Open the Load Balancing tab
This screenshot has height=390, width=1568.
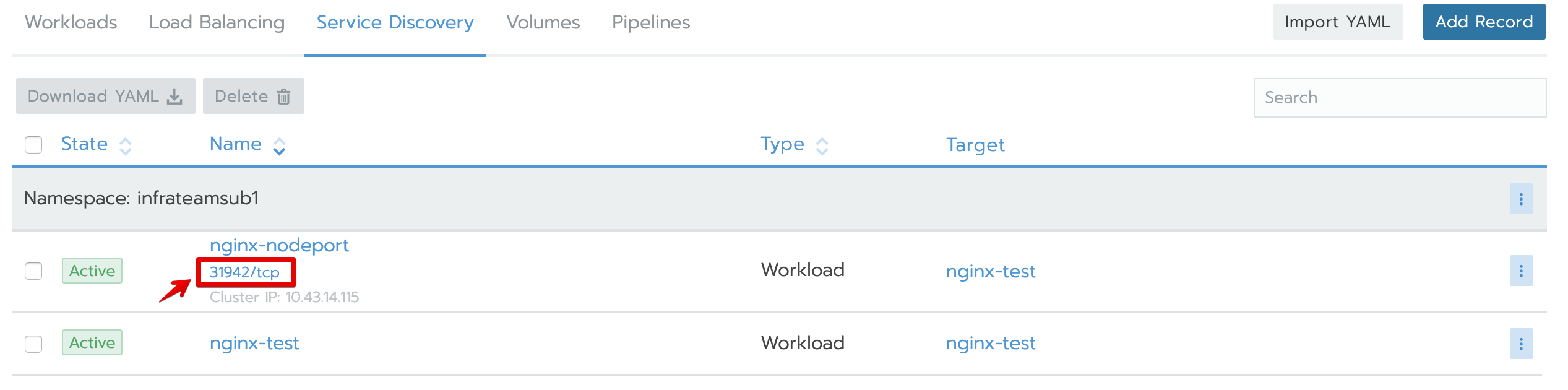point(217,23)
